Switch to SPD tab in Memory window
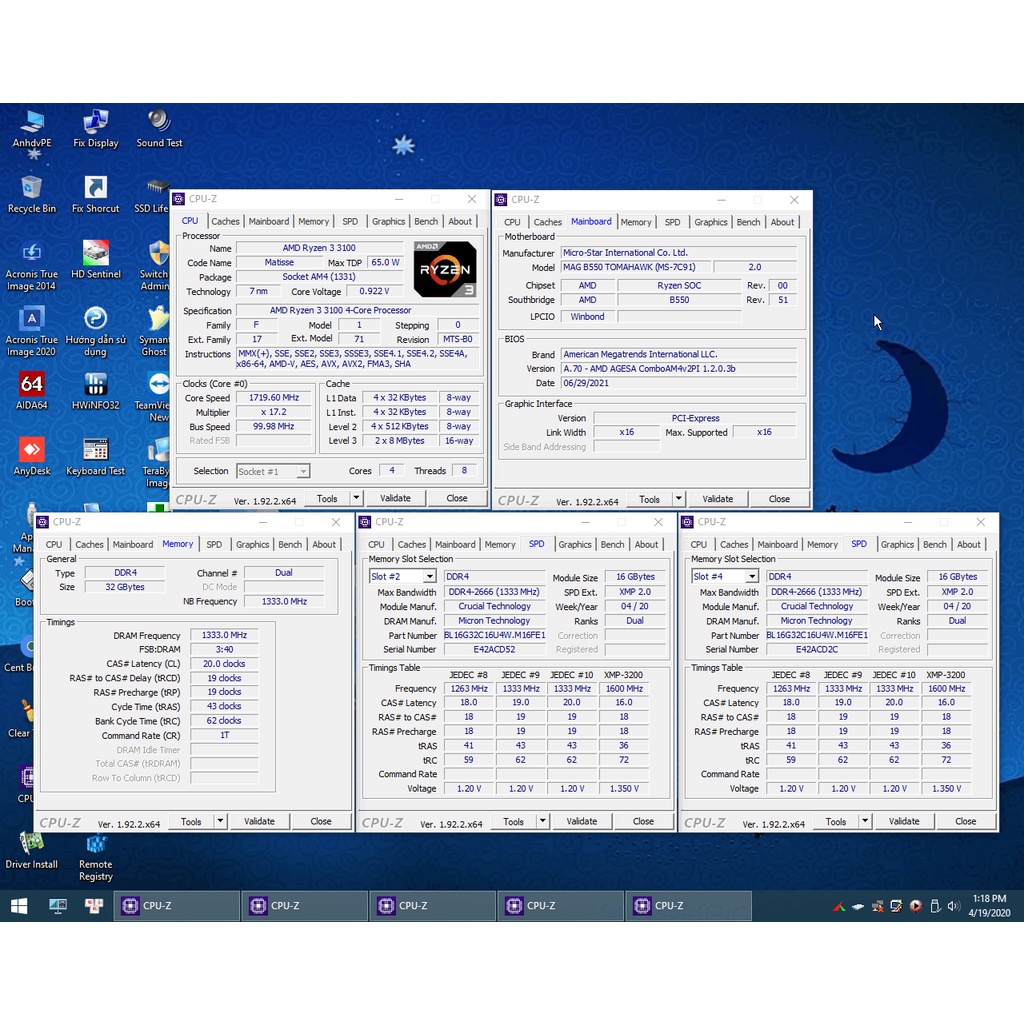 (214, 545)
